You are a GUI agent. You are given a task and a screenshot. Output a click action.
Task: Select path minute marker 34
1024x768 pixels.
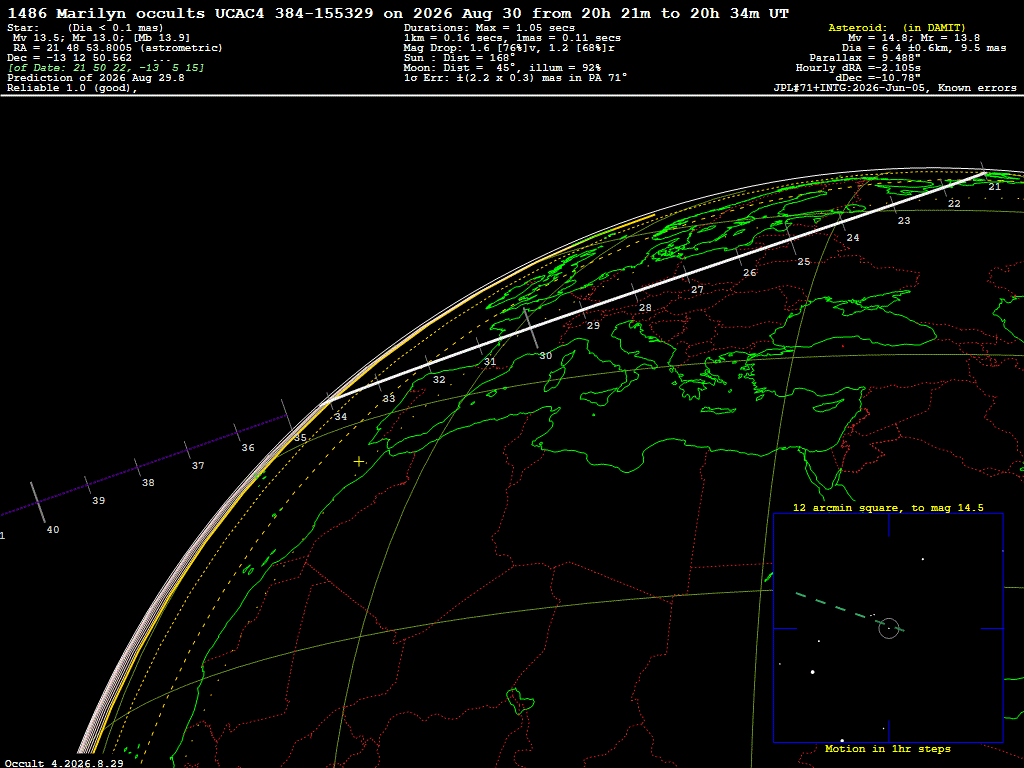point(340,416)
